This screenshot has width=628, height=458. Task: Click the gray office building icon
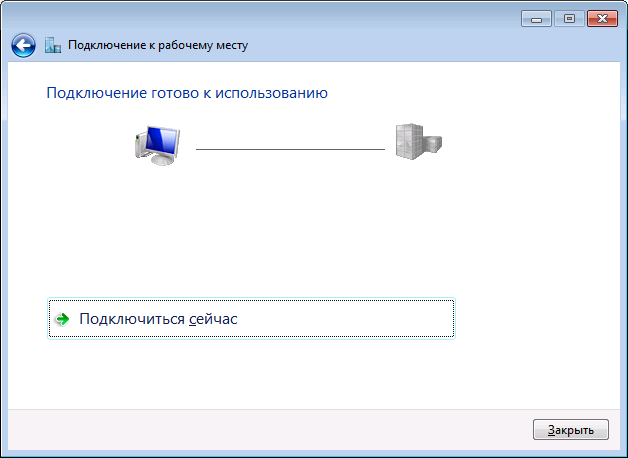click(419, 142)
